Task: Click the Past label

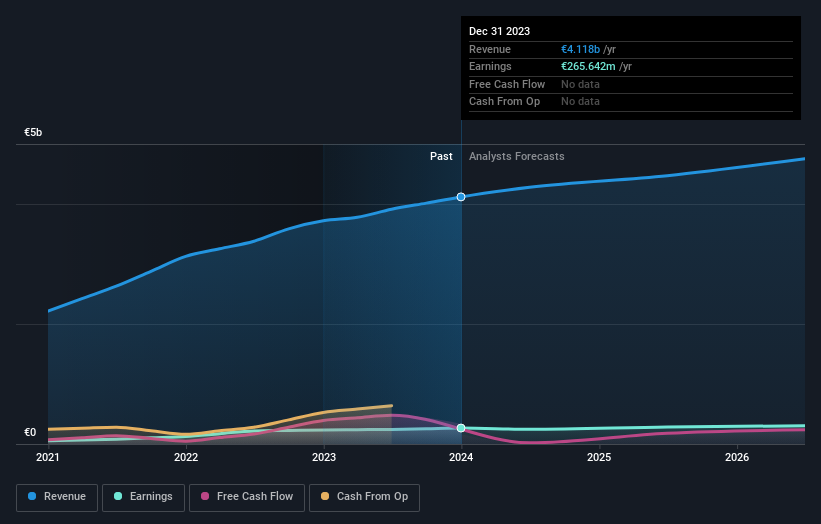Action: [441, 157]
